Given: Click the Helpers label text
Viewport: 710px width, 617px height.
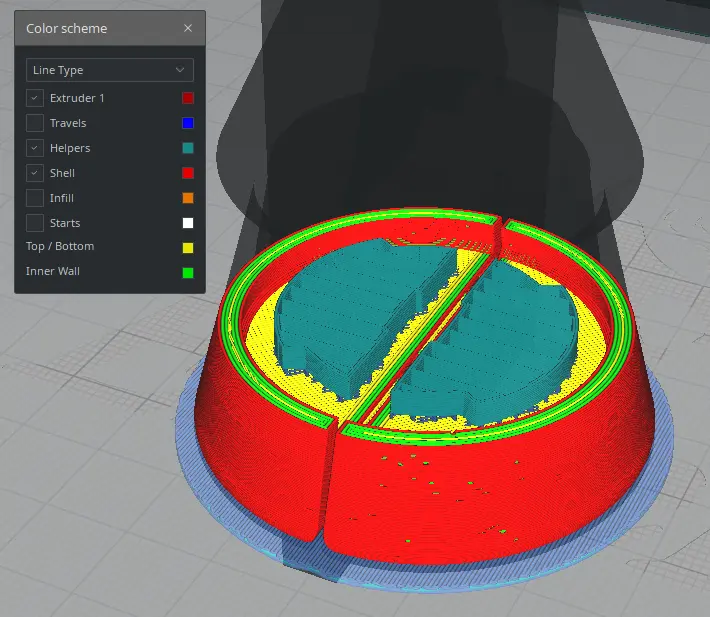Looking at the screenshot, I should click(x=70, y=148).
